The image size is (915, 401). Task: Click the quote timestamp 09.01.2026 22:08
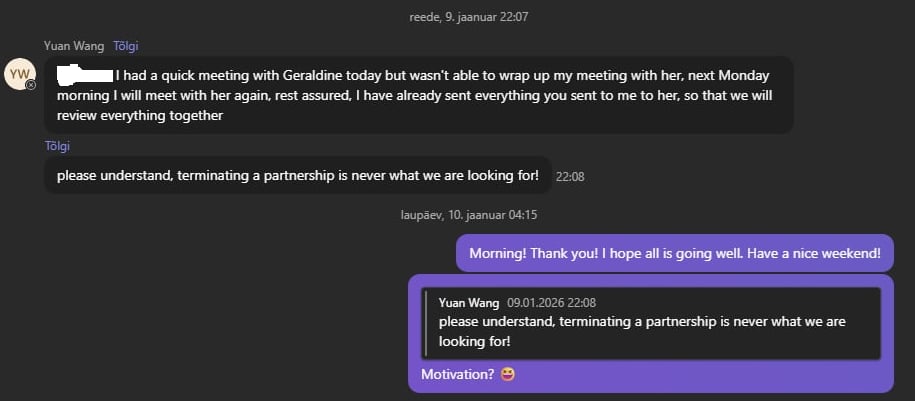click(551, 302)
